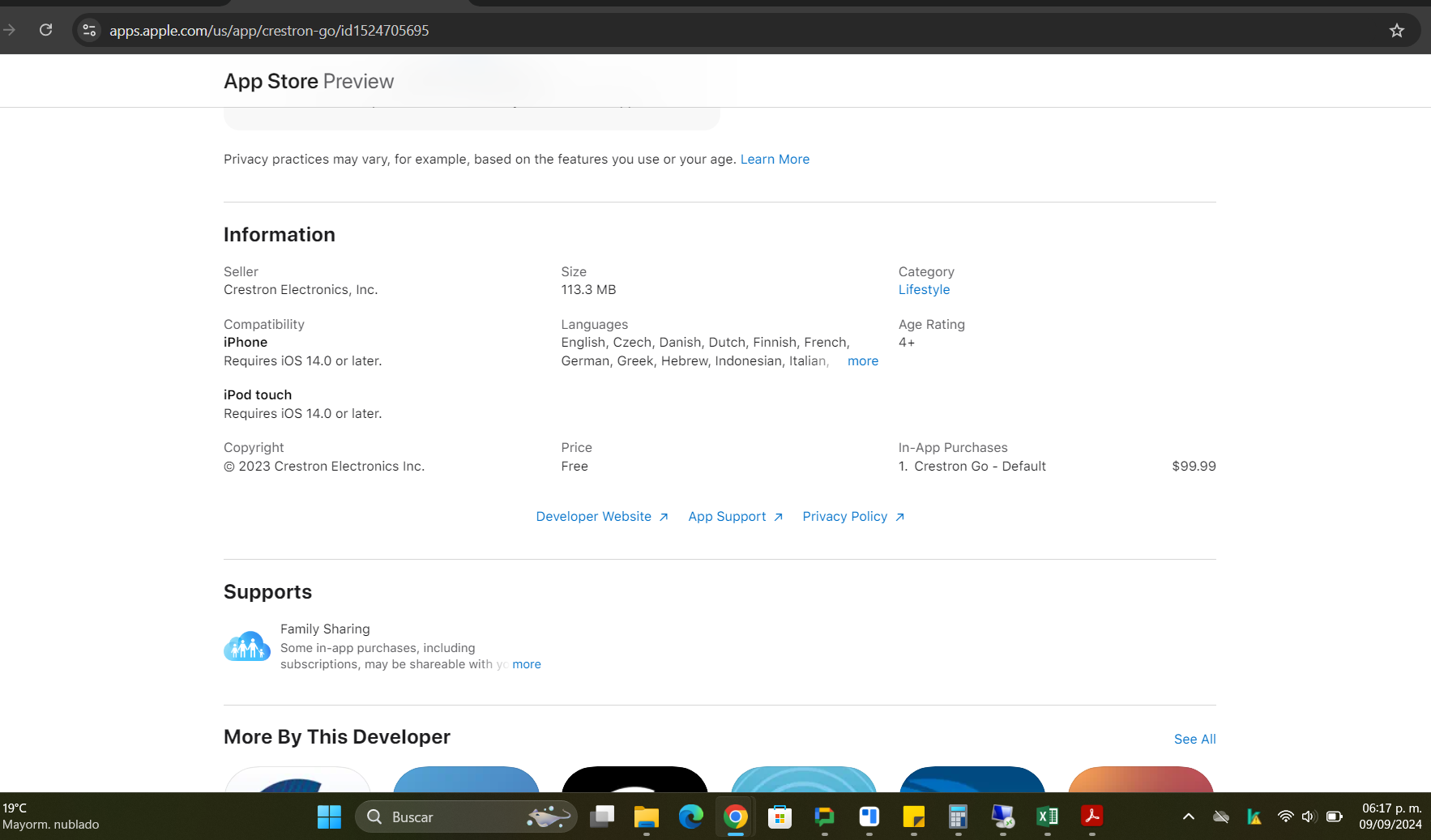This screenshot has width=1431, height=840.
Task: Select size value 113.3 MB
Action: [x=588, y=290]
